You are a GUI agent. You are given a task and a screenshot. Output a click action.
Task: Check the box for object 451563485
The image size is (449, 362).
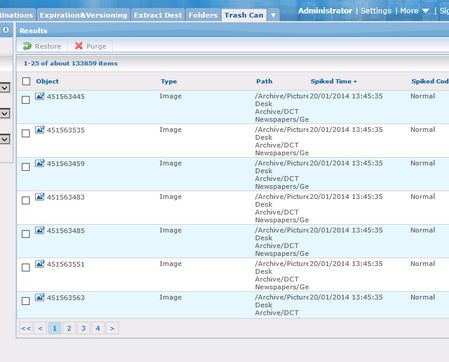pos(26,234)
